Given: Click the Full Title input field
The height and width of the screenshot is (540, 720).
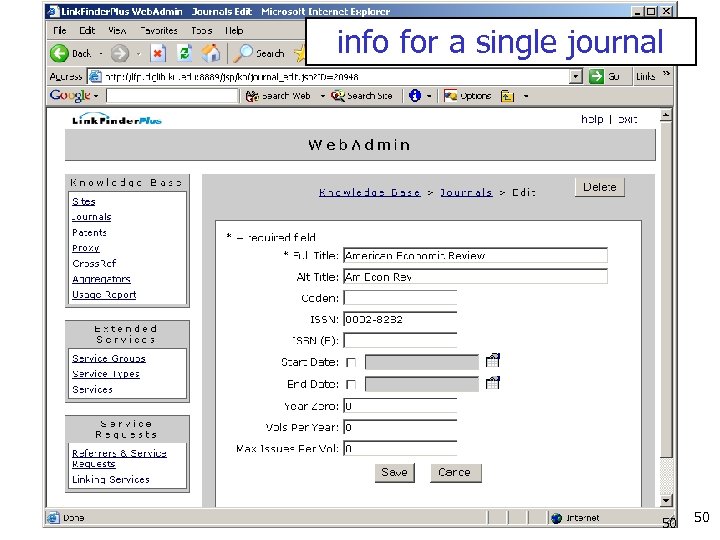Looking at the screenshot, I should (x=475, y=255).
